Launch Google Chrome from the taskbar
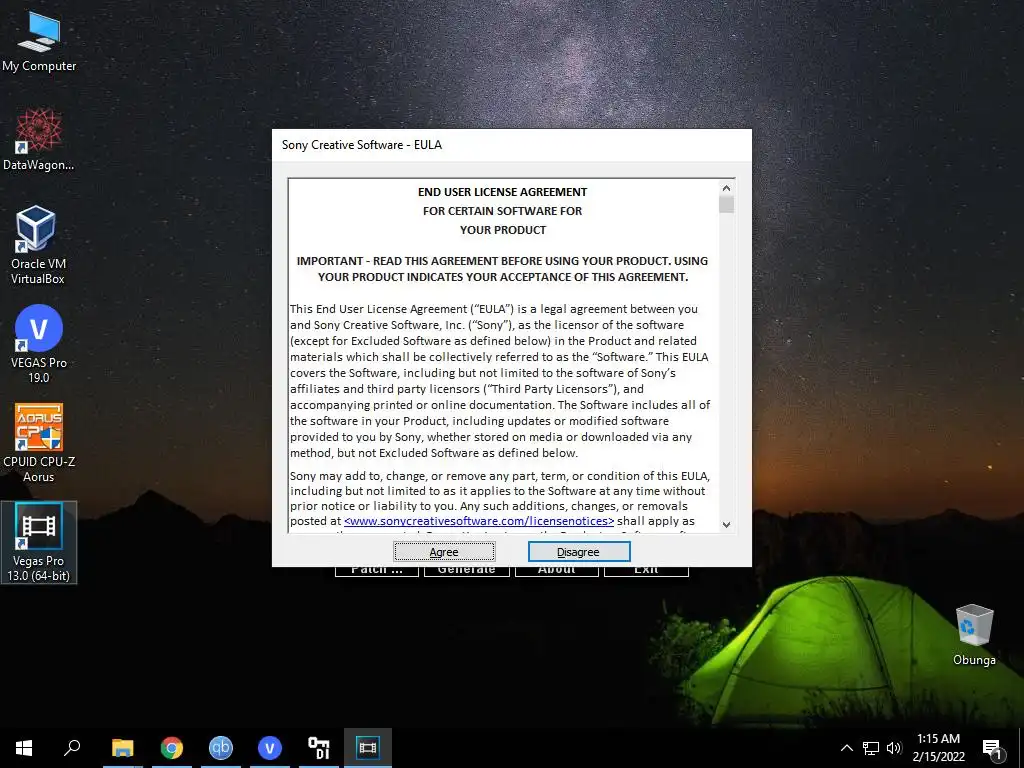This screenshot has width=1024, height=768. pyautogui.click(x=172, y=748)
